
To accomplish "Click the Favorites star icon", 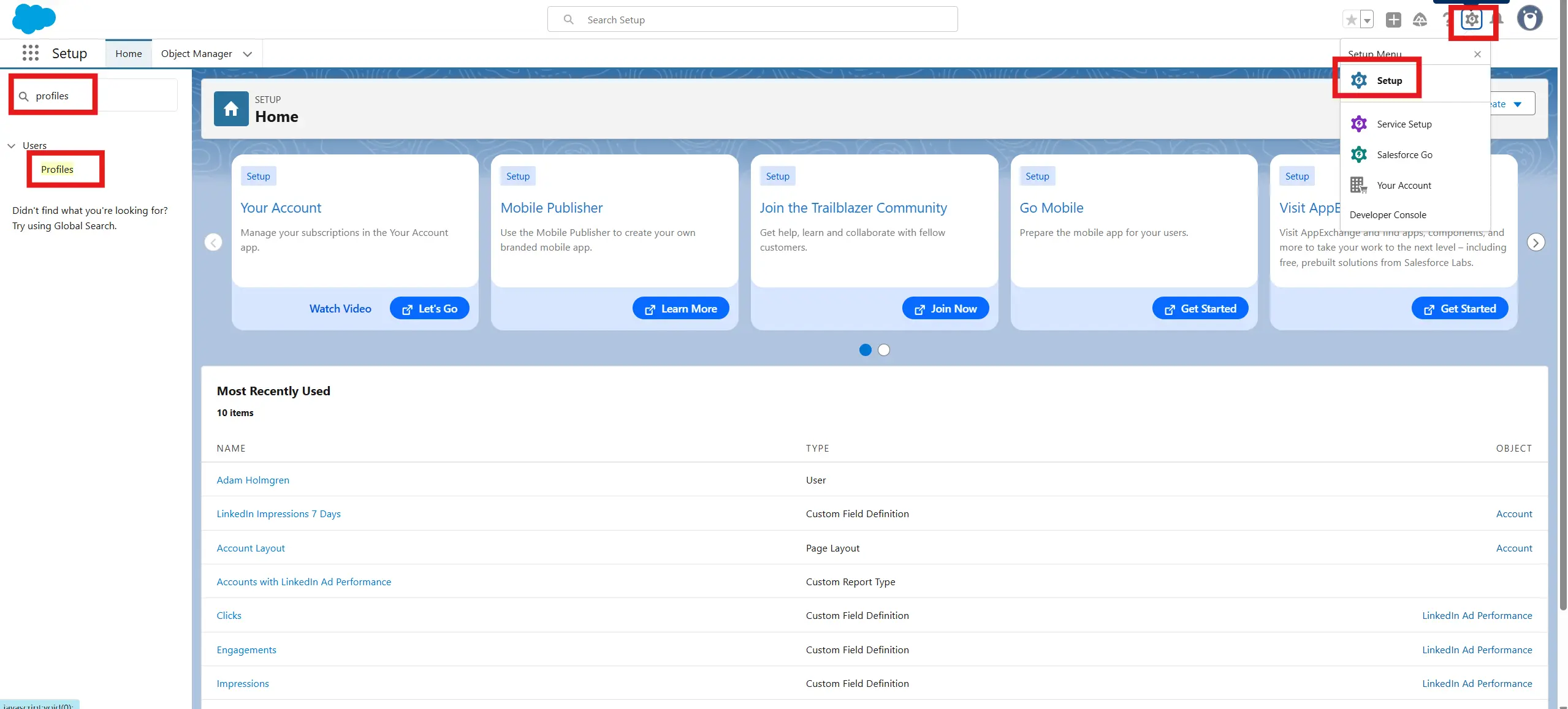I will (x=1351, y=20).
